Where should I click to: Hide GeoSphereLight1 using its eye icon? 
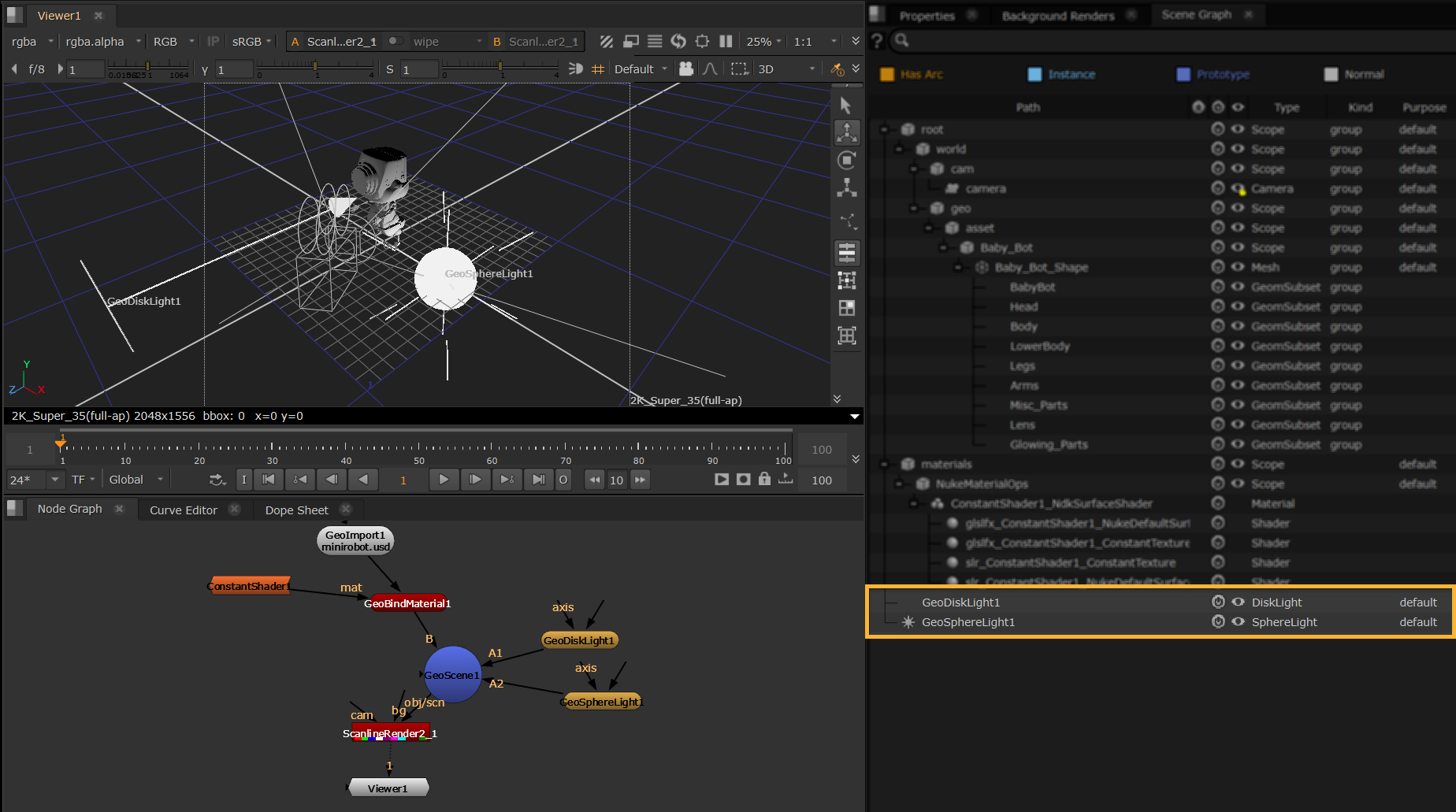(x=1238, y=621)
